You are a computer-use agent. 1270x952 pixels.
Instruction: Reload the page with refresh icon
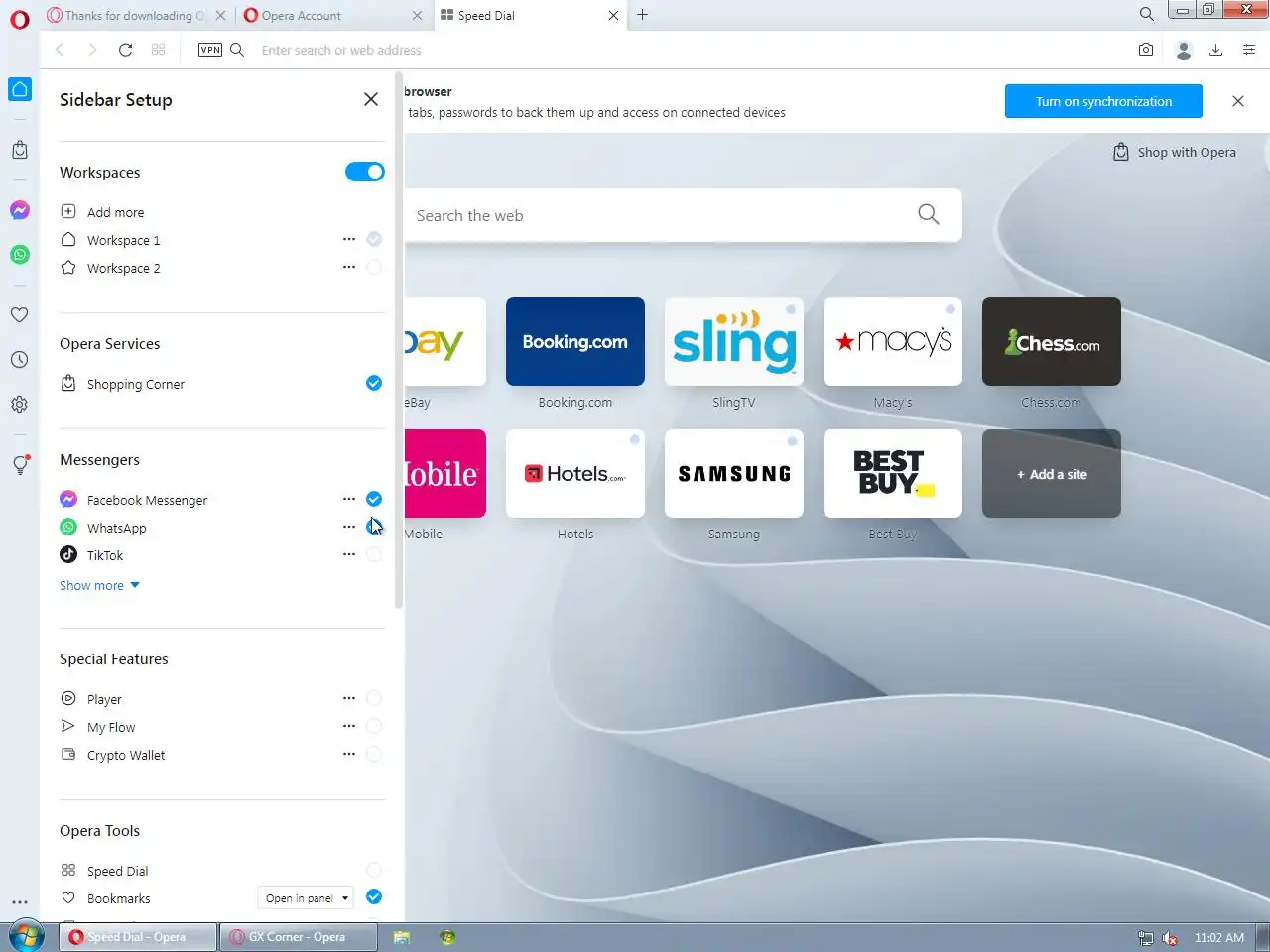point(125,50)
